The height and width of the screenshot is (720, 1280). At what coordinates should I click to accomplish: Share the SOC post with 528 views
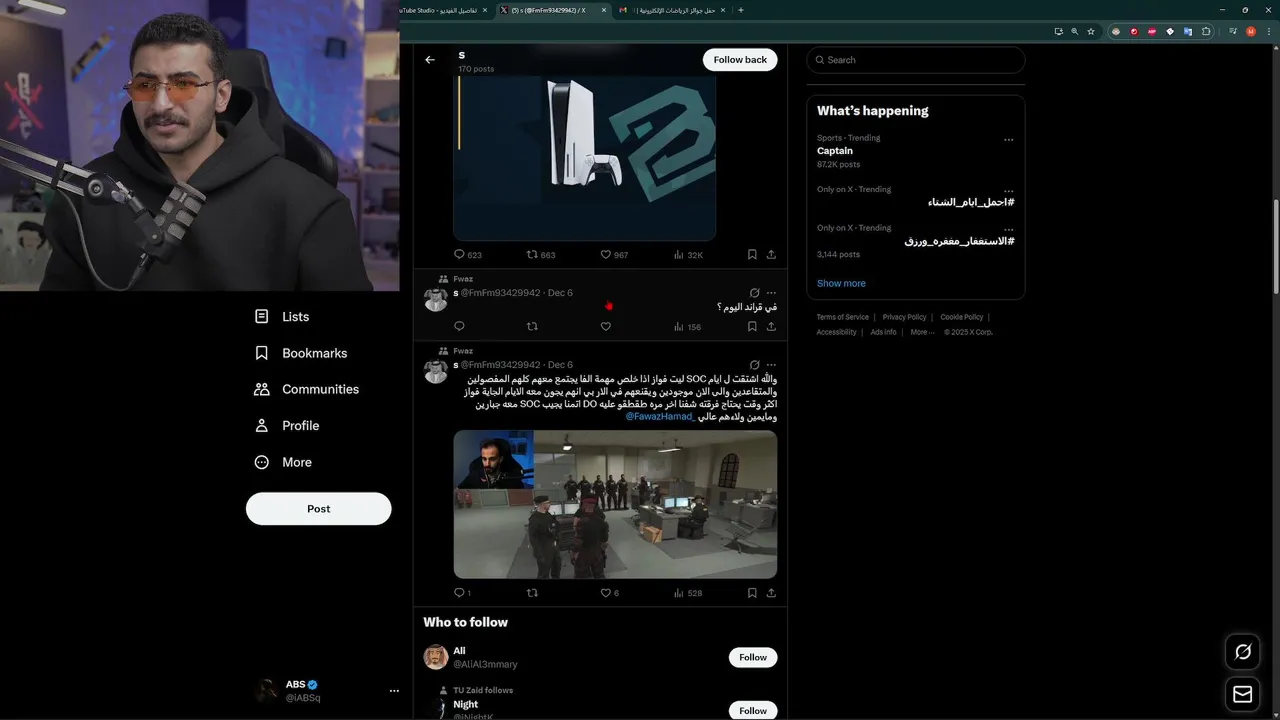coord(771,593)
